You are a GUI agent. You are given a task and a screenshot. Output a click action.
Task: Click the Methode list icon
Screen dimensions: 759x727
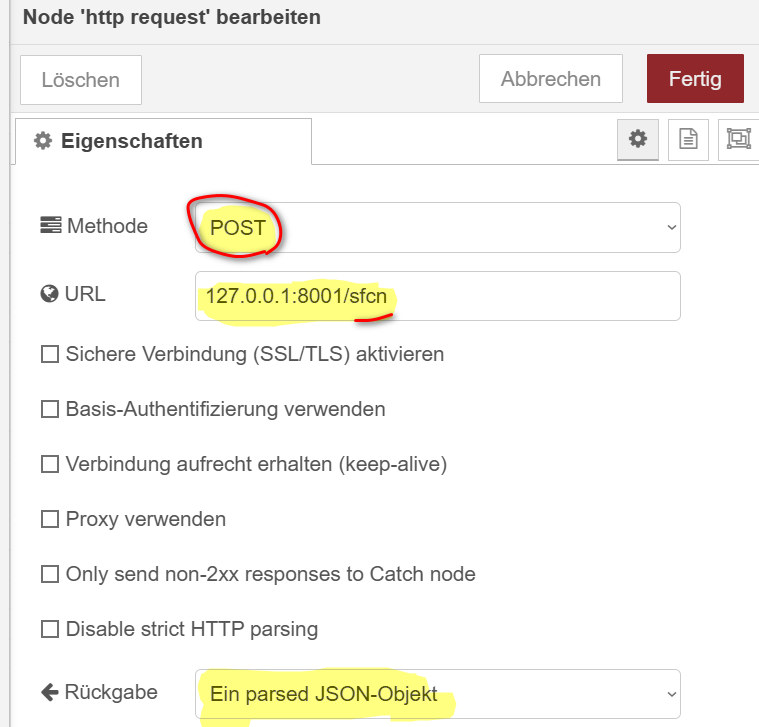point(50,225)
